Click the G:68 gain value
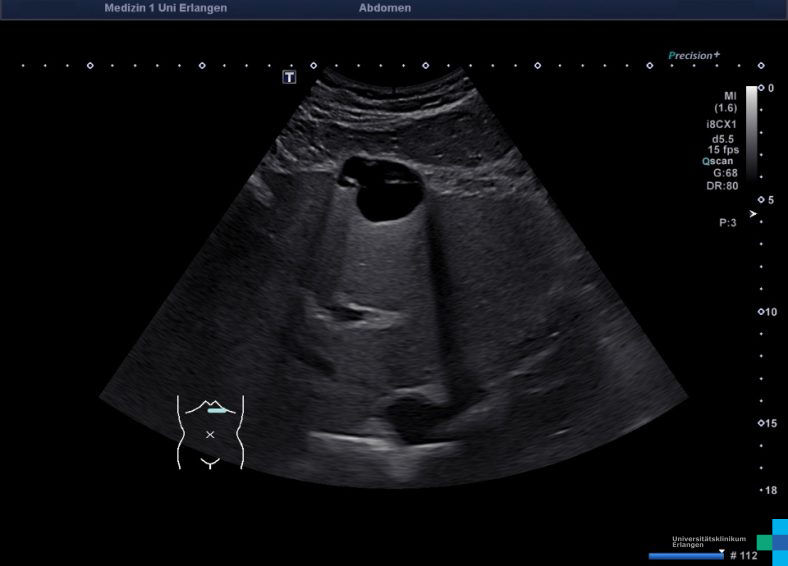This screenshot has width=788, height=566. tap(725, 172)
